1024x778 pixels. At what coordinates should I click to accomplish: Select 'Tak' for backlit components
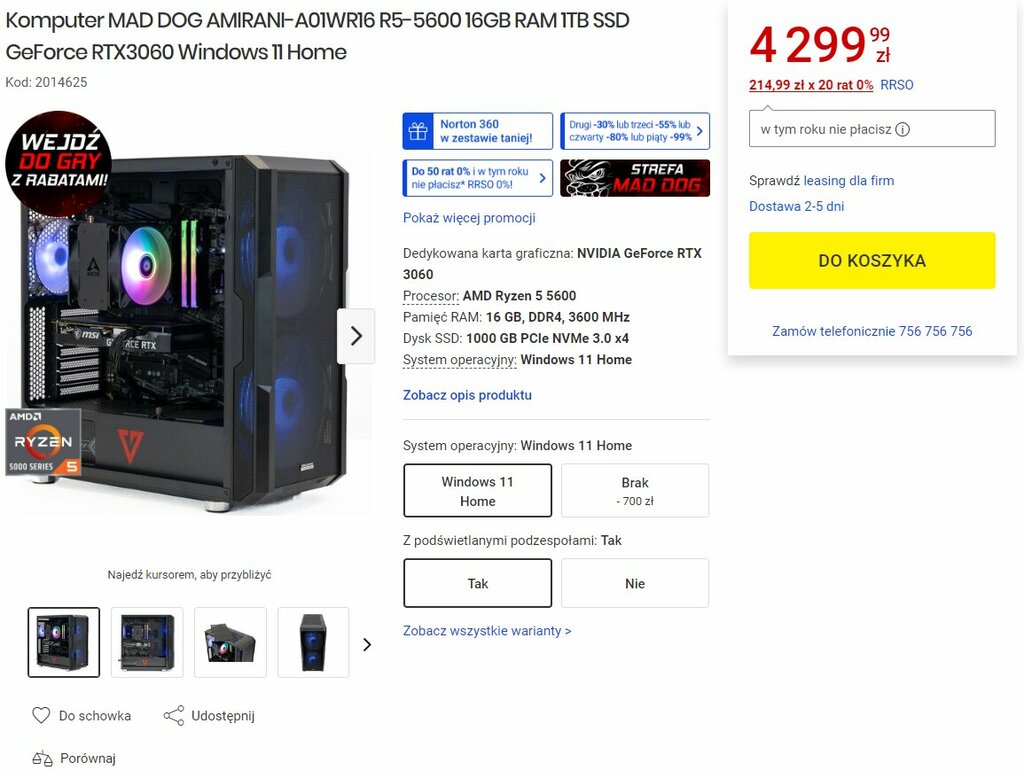pyautogui.click(x=477, y=583)
